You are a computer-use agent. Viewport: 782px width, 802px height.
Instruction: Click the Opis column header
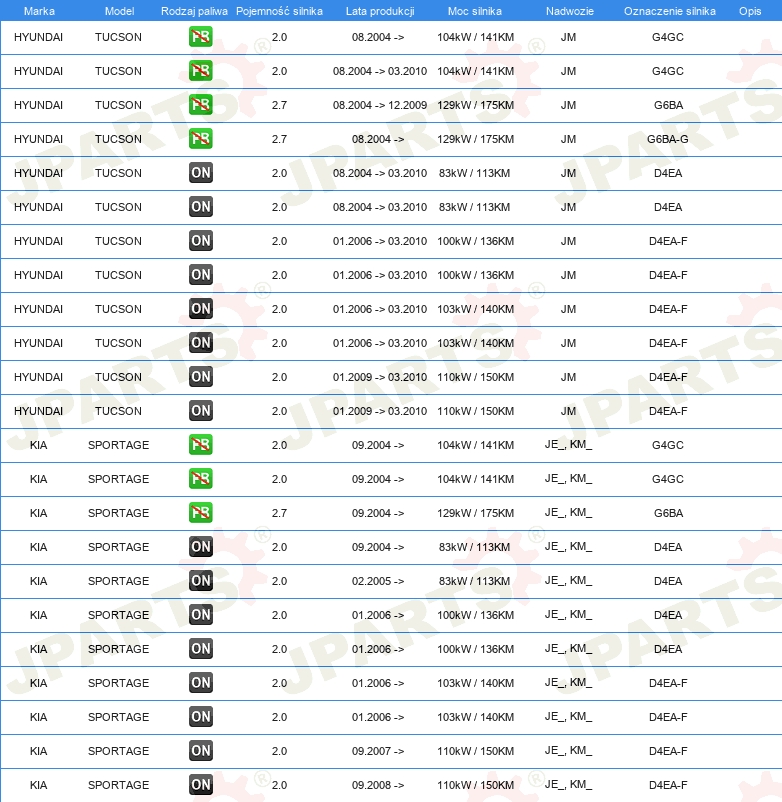tap(750, 11)
